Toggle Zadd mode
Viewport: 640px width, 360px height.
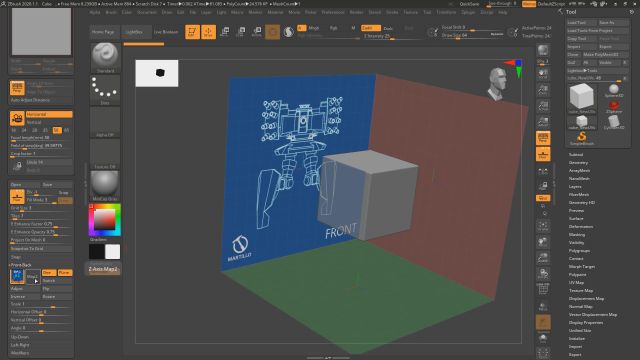pos(370,28)
